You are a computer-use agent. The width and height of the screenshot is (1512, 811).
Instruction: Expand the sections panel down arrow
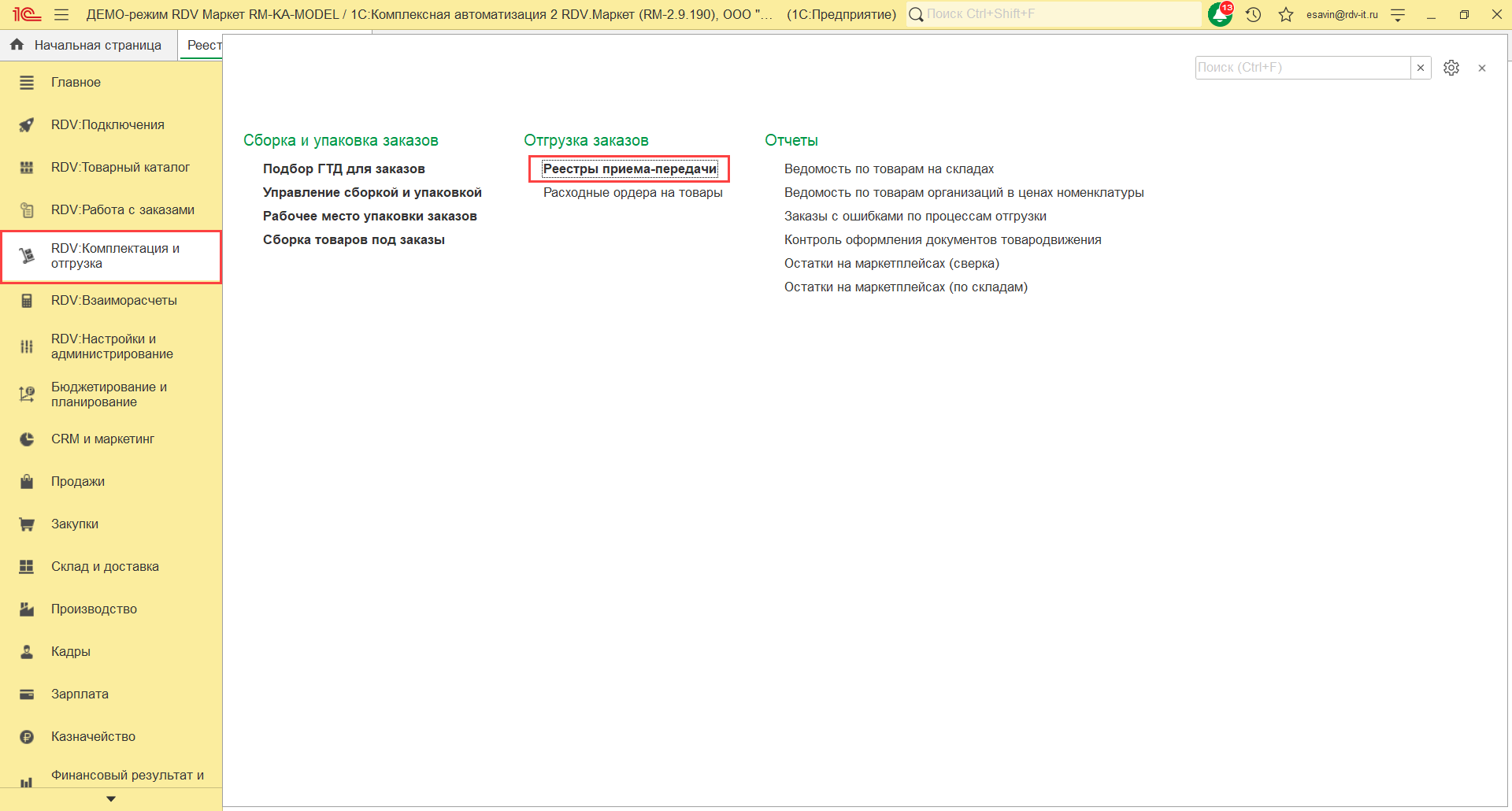tap(111, 799)
